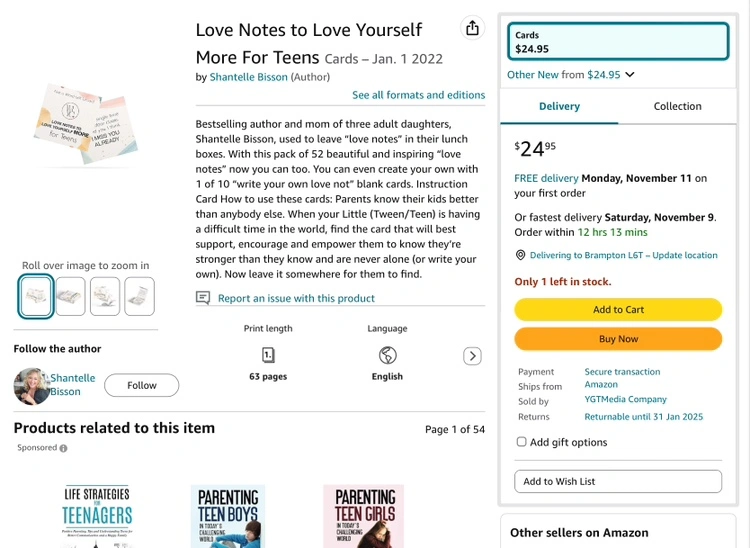Follow the author Shantelle Bisson
Viewport: 750px width, 548px height.
[141, 385]
